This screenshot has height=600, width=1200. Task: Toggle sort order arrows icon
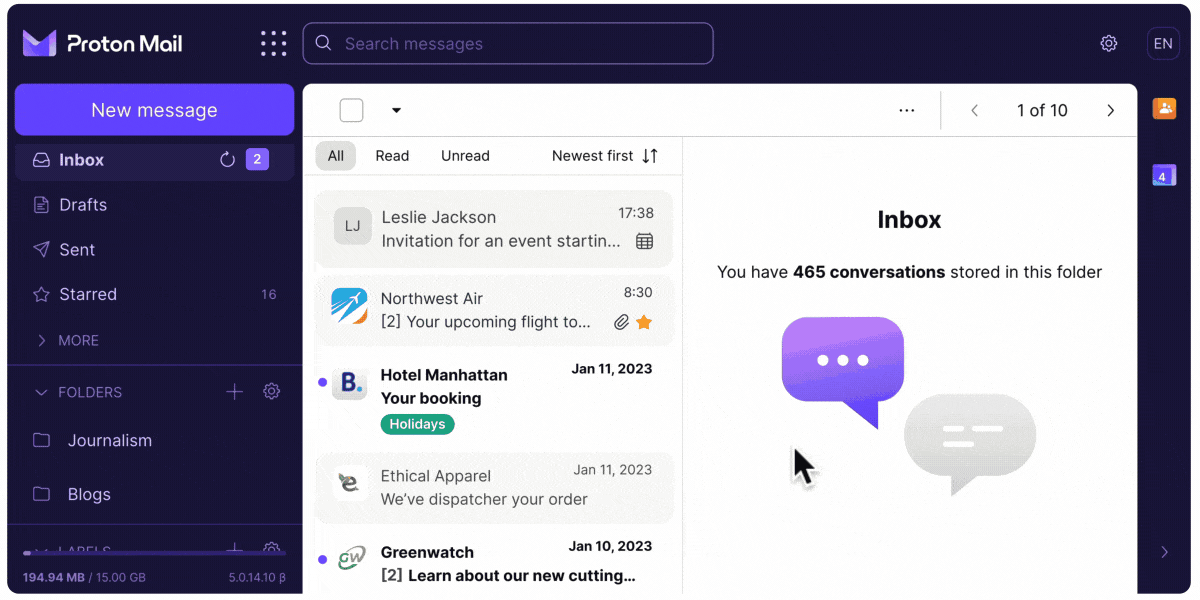tap(650, 156)
